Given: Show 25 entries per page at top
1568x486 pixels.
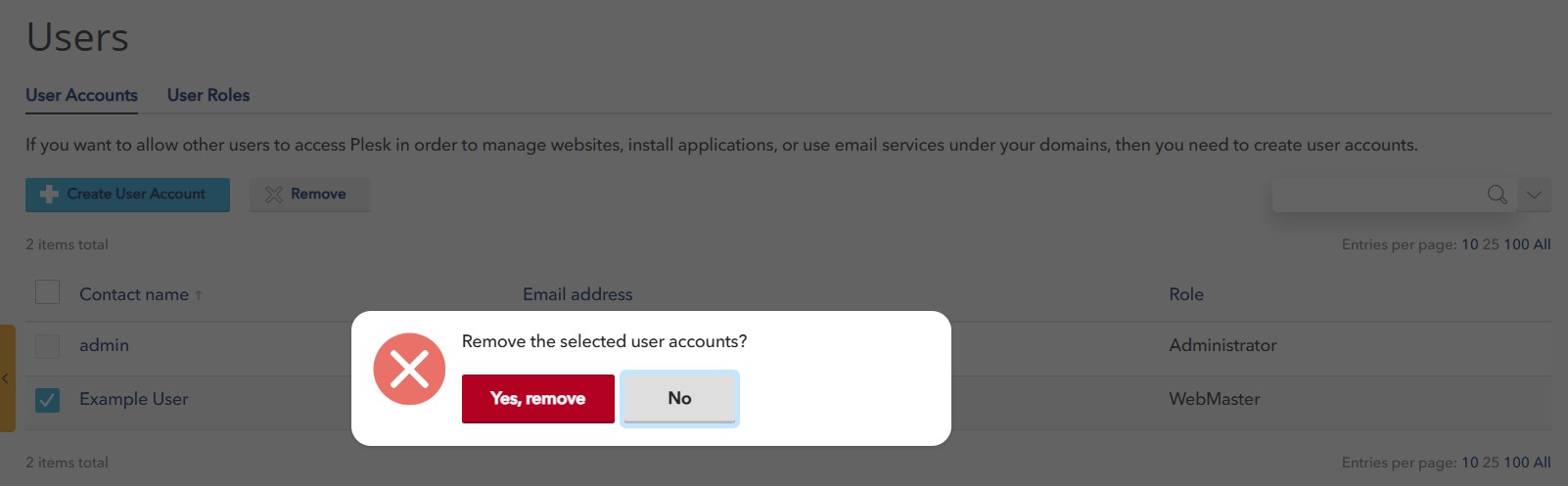Looking at the screenshot, I should [x=1491, y=244].
